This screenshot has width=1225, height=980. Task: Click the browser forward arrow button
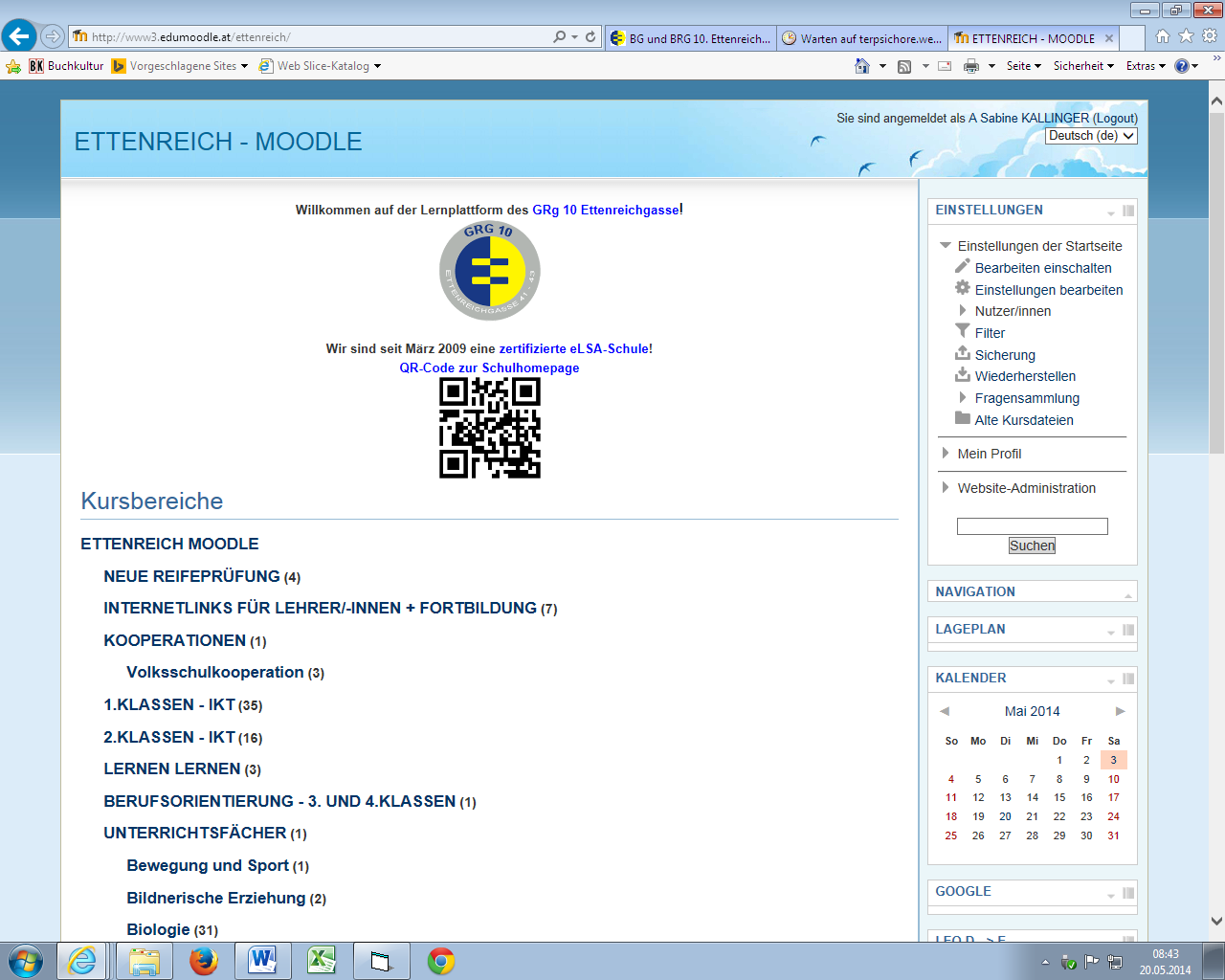(x=53, y=36)
